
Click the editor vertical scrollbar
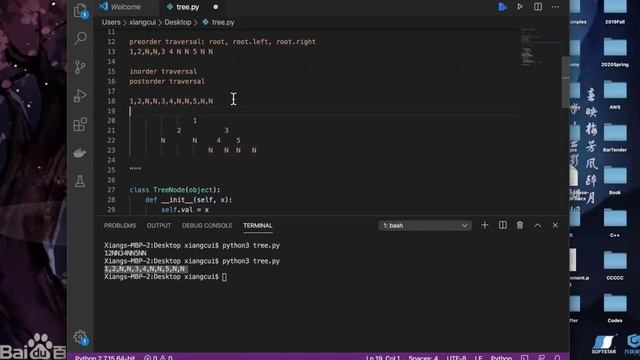point(565,82)
